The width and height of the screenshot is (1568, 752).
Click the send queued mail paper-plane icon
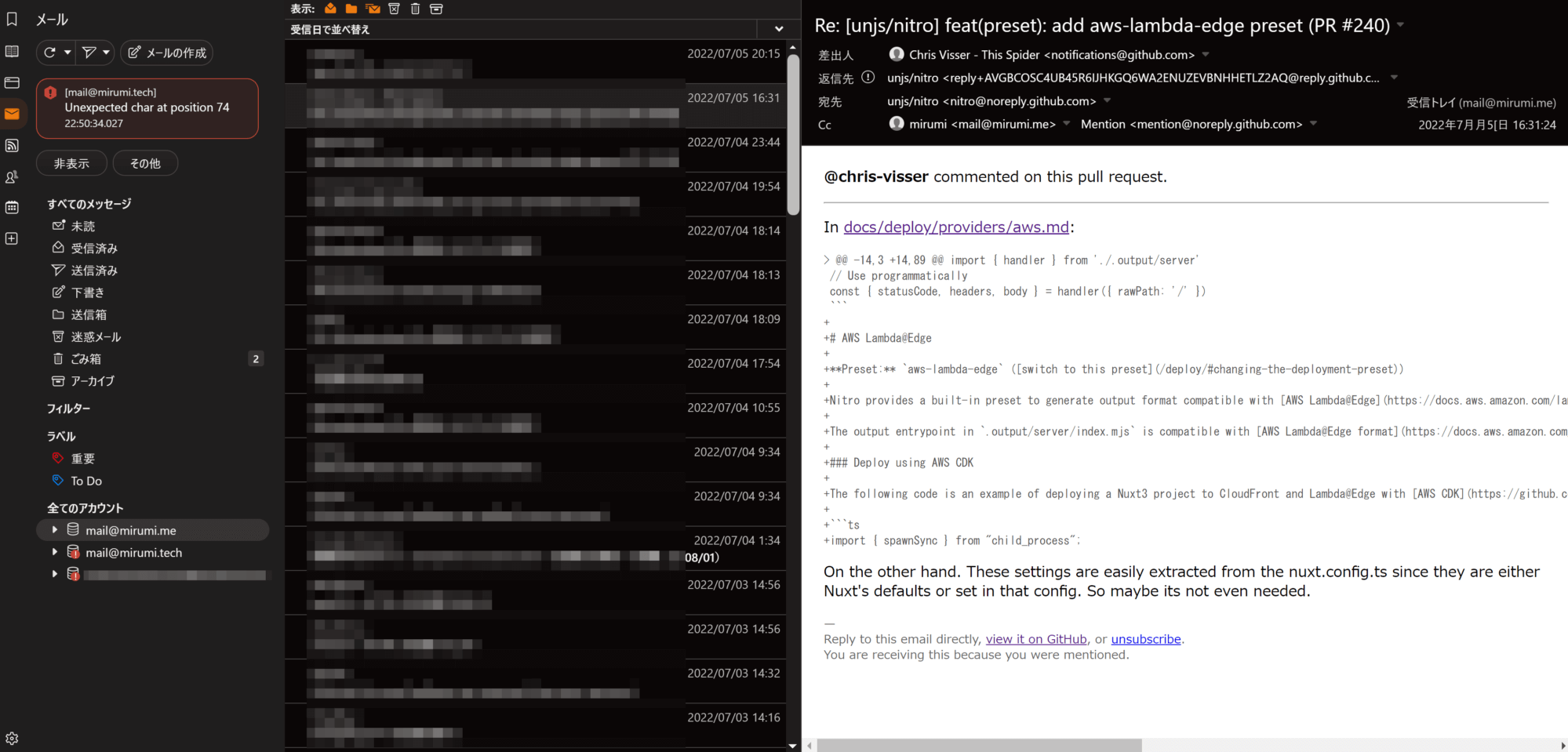click(89, 53)
